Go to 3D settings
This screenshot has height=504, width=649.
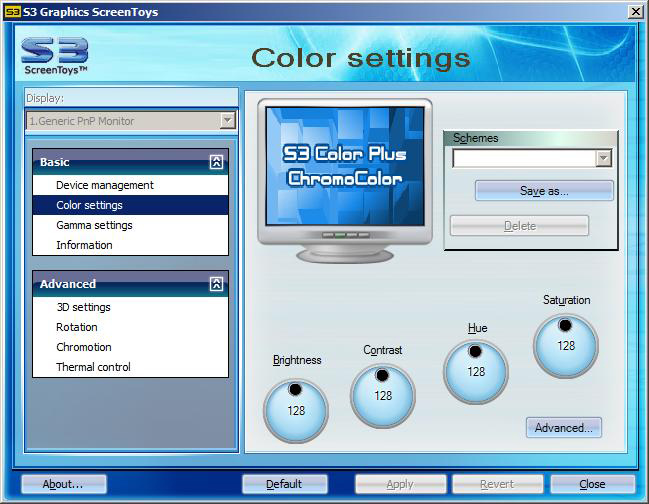pos(83,307)
